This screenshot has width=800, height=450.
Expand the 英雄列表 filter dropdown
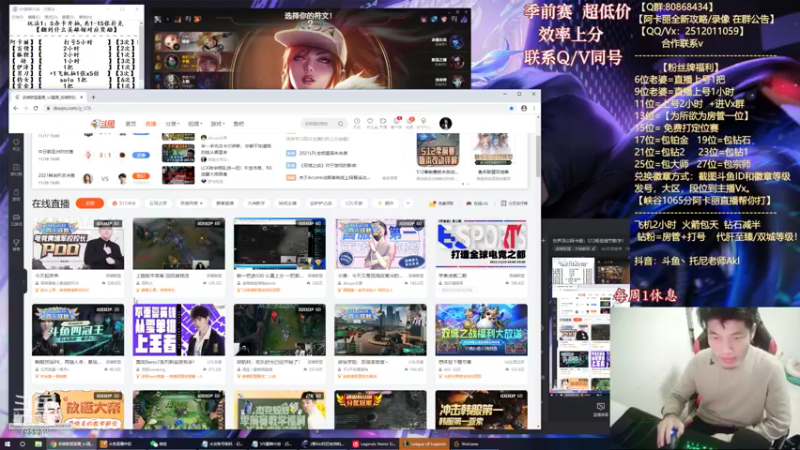click(x=191, y=203)
